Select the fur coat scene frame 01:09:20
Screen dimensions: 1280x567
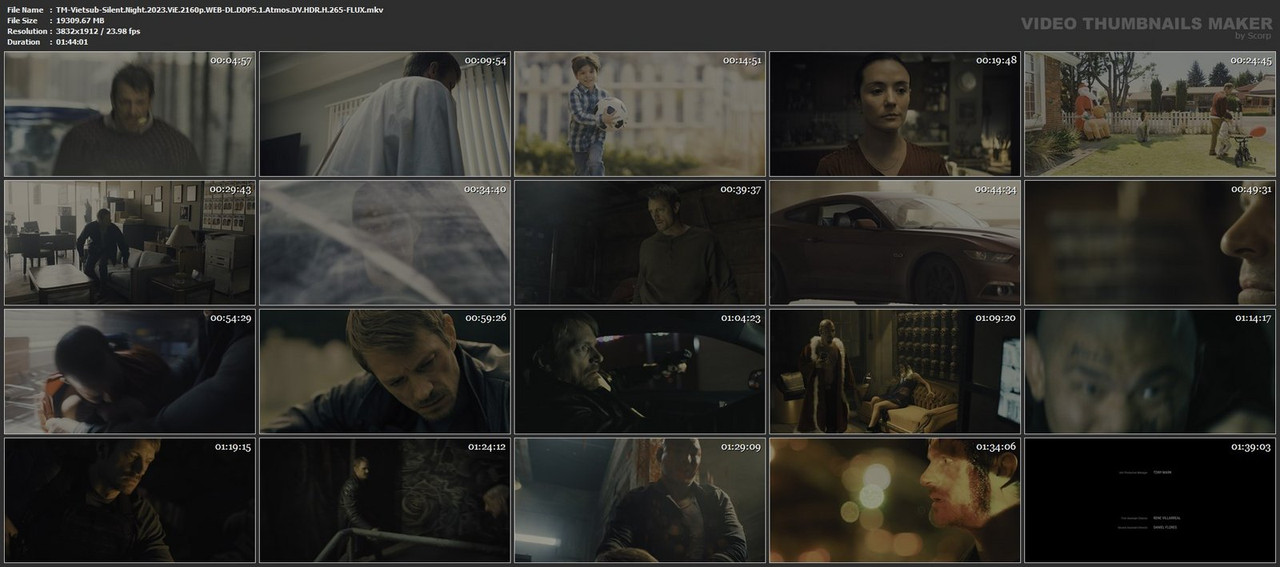895,371
